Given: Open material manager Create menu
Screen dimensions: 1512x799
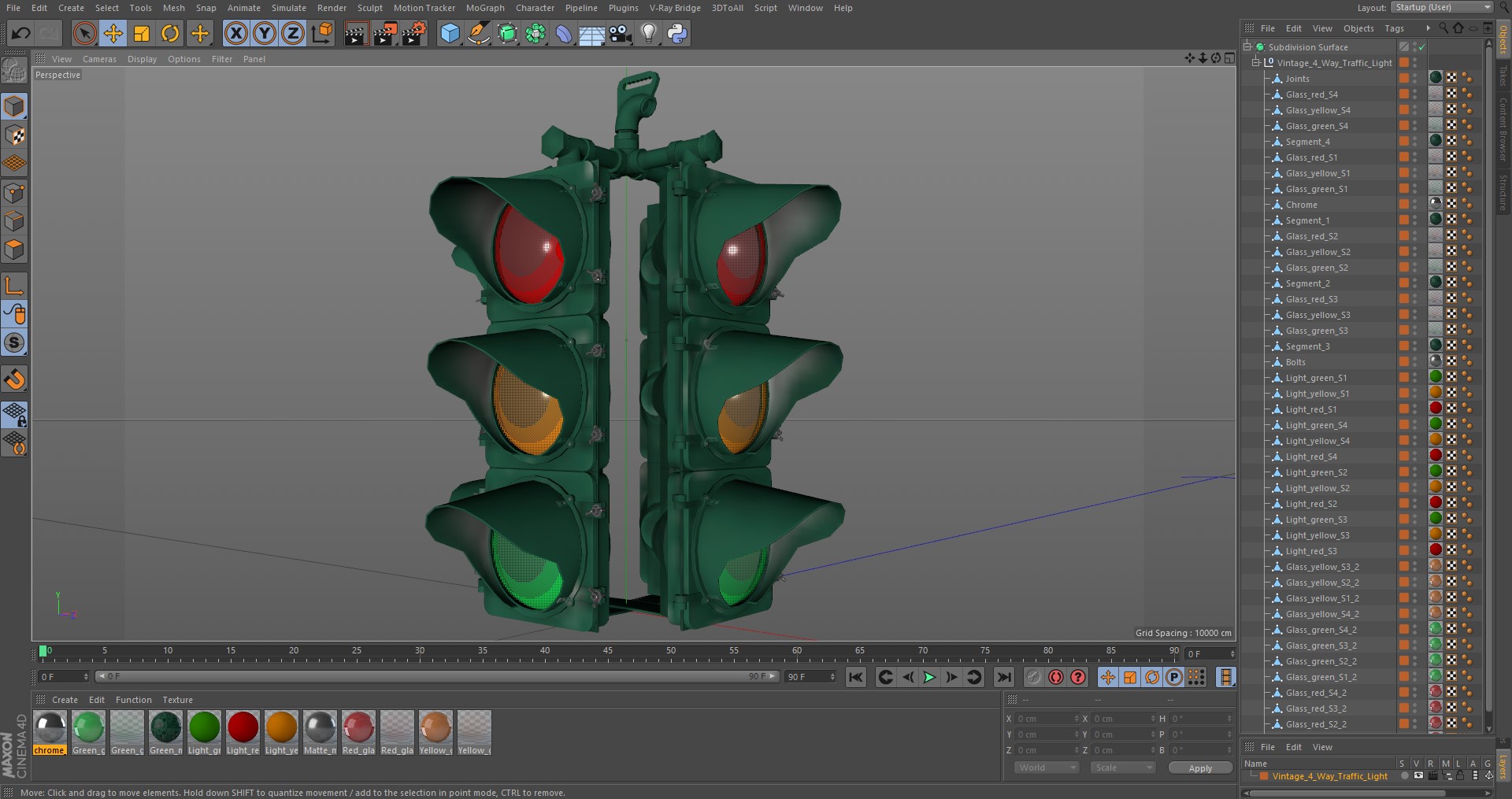Looking at the screenshot, I should click(x=65, y=700).
